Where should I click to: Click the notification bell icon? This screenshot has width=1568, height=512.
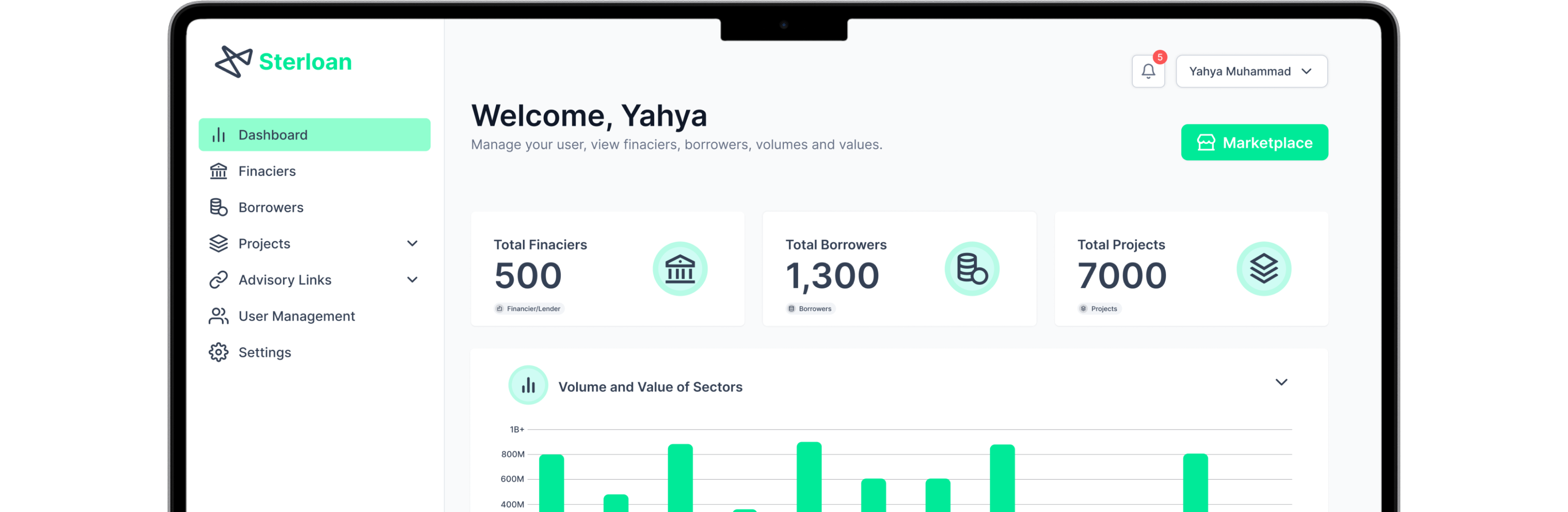pos(1148,71)
